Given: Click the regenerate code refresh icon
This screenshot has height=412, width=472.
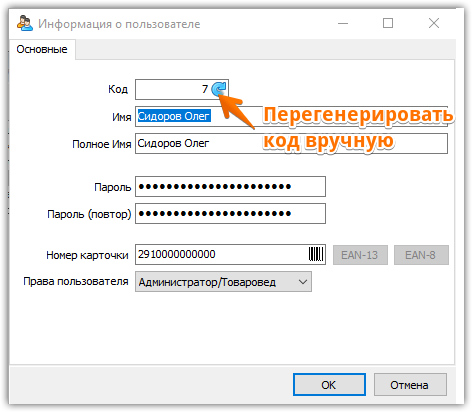Looking at the screenshot, I should (x=219, y=89).
